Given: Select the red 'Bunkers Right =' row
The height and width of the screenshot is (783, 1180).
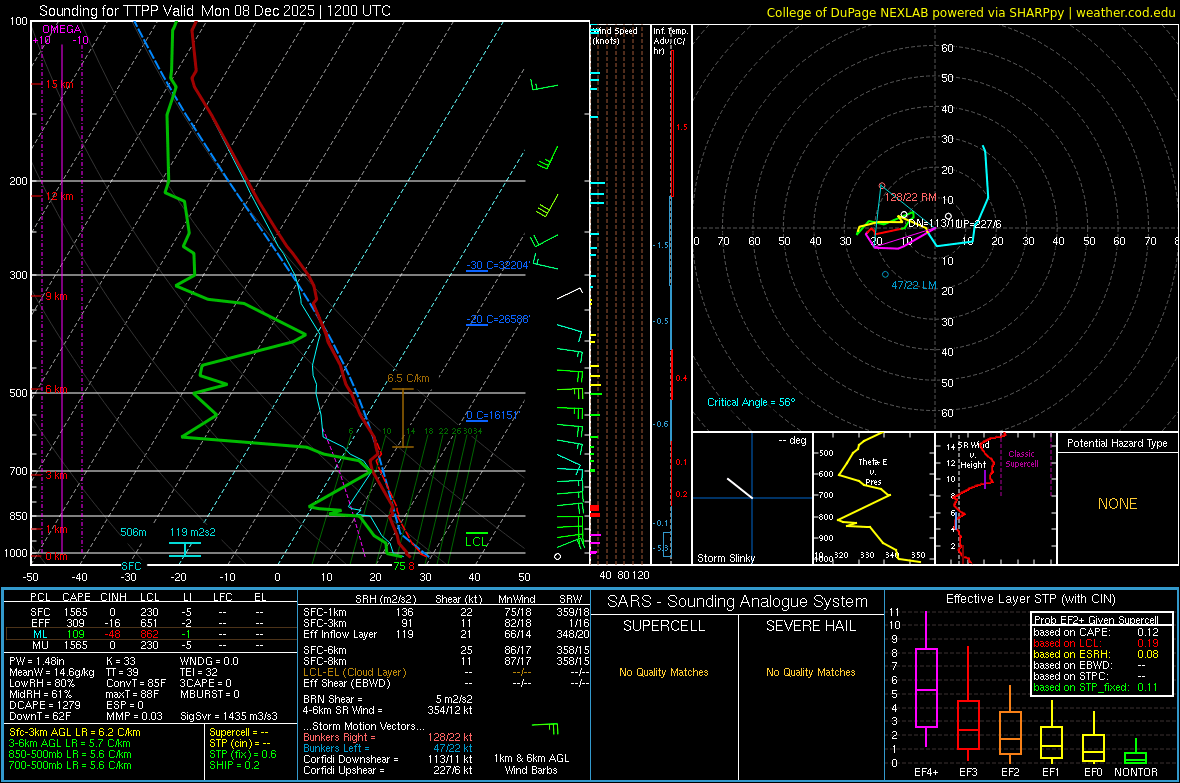Looking at the screenshot, I should (388, 737).
